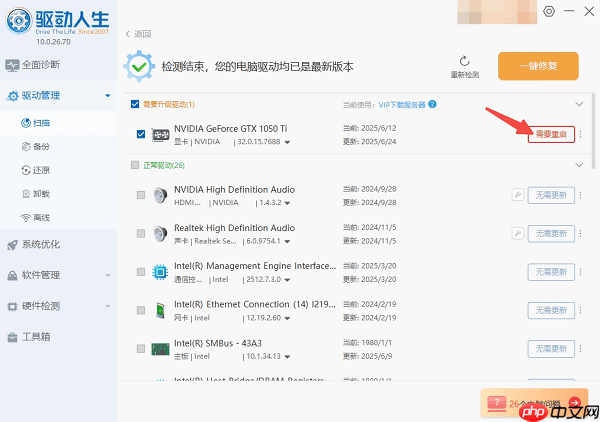This screenshot has width=600, height=422.
Task: Select 还原 sidebar item
Action: click(x=36, y=170)
